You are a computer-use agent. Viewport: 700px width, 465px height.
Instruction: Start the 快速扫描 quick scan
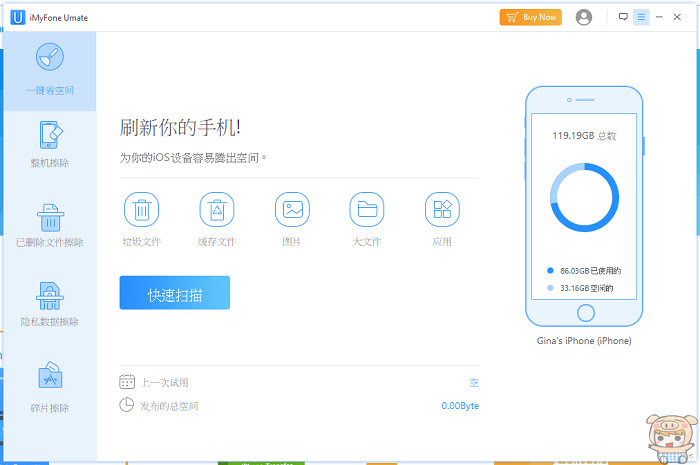point(175,293)
